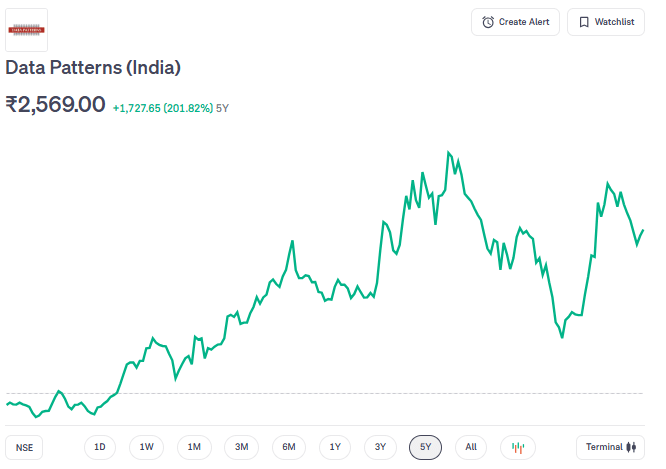Show the 1Y price chart
Screen dimensions: 666x469
pos(335,447)
